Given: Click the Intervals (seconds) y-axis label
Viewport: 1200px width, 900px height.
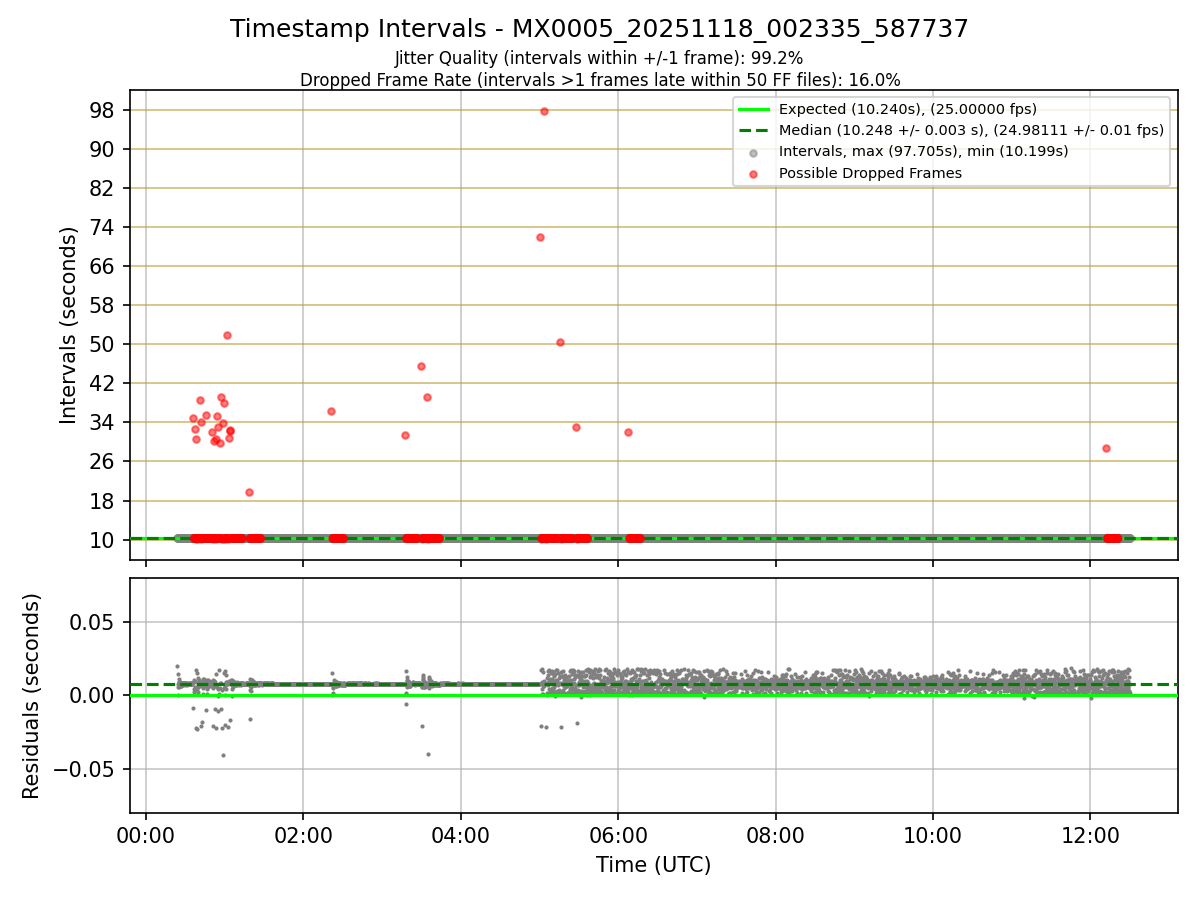Looking at the screenshot, I should click(x=68, y=325).
